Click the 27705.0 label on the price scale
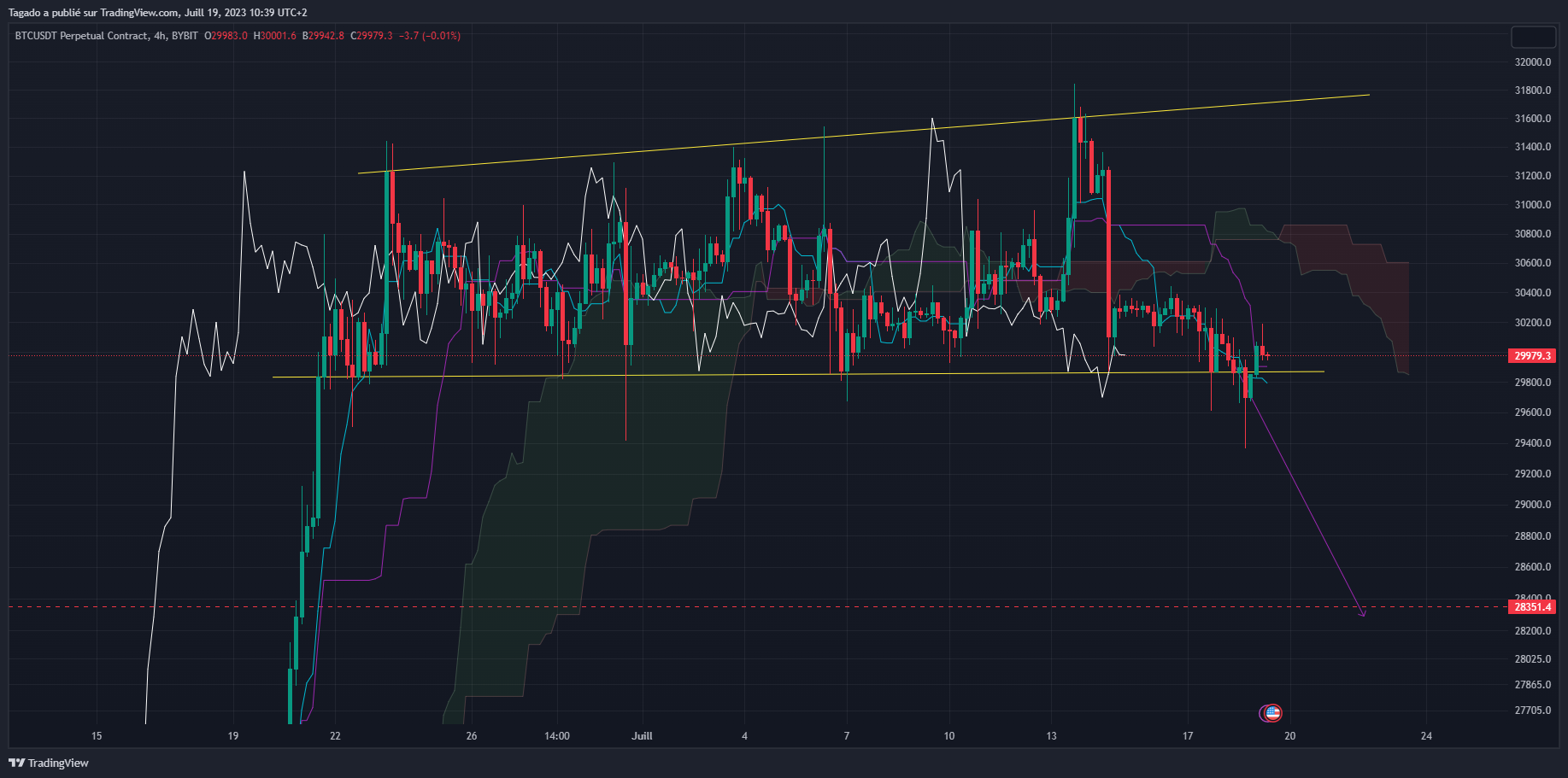Screen dimensions: 1568x778 point(1532,711)
